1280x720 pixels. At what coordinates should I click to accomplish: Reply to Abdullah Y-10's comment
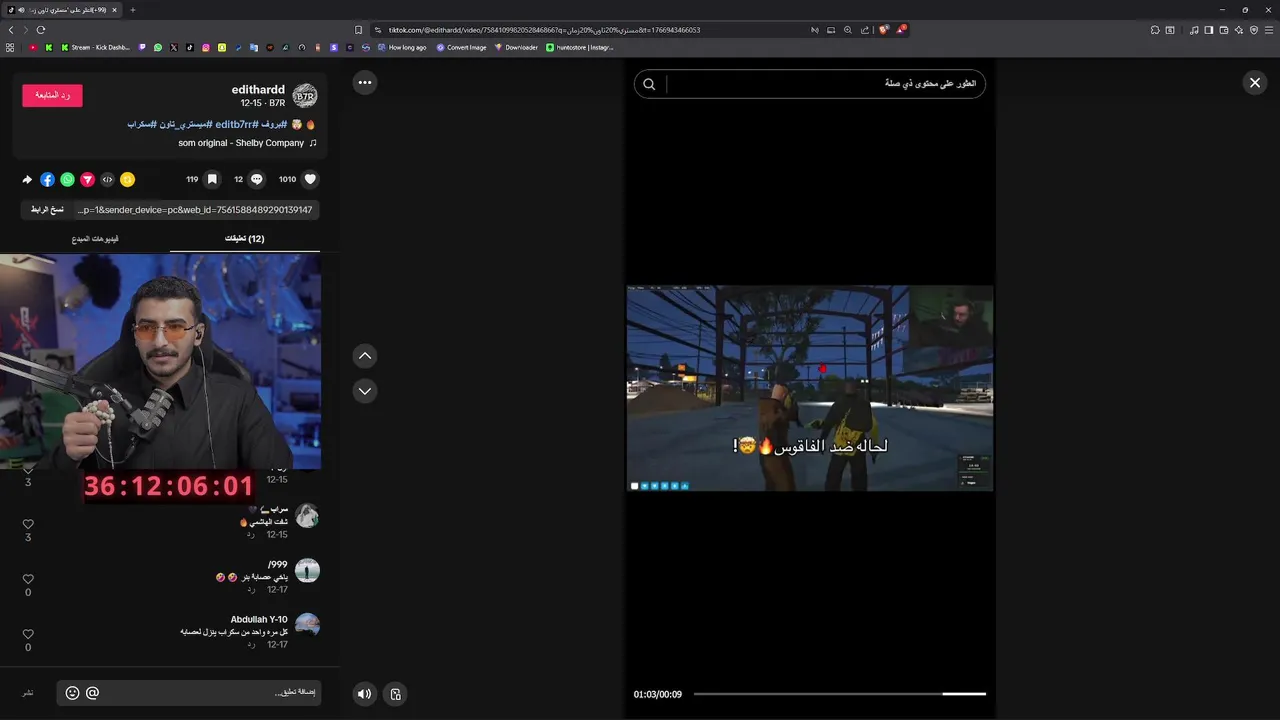coord(251,645)
